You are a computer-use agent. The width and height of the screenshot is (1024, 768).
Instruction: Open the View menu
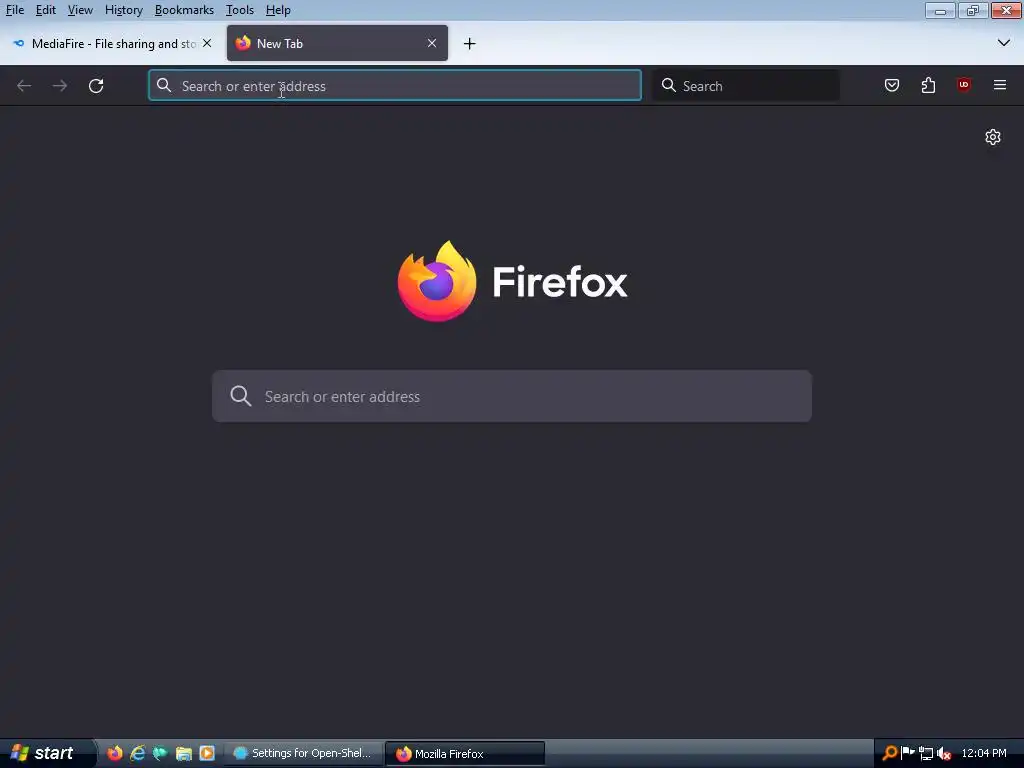[80, 10]
